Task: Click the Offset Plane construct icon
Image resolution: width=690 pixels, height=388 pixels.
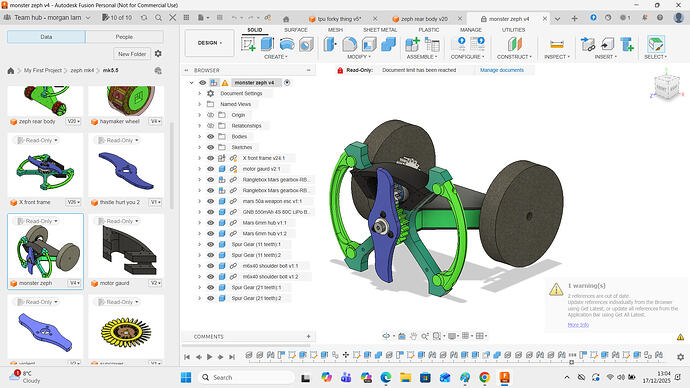Action: click(x=514, y=44)
